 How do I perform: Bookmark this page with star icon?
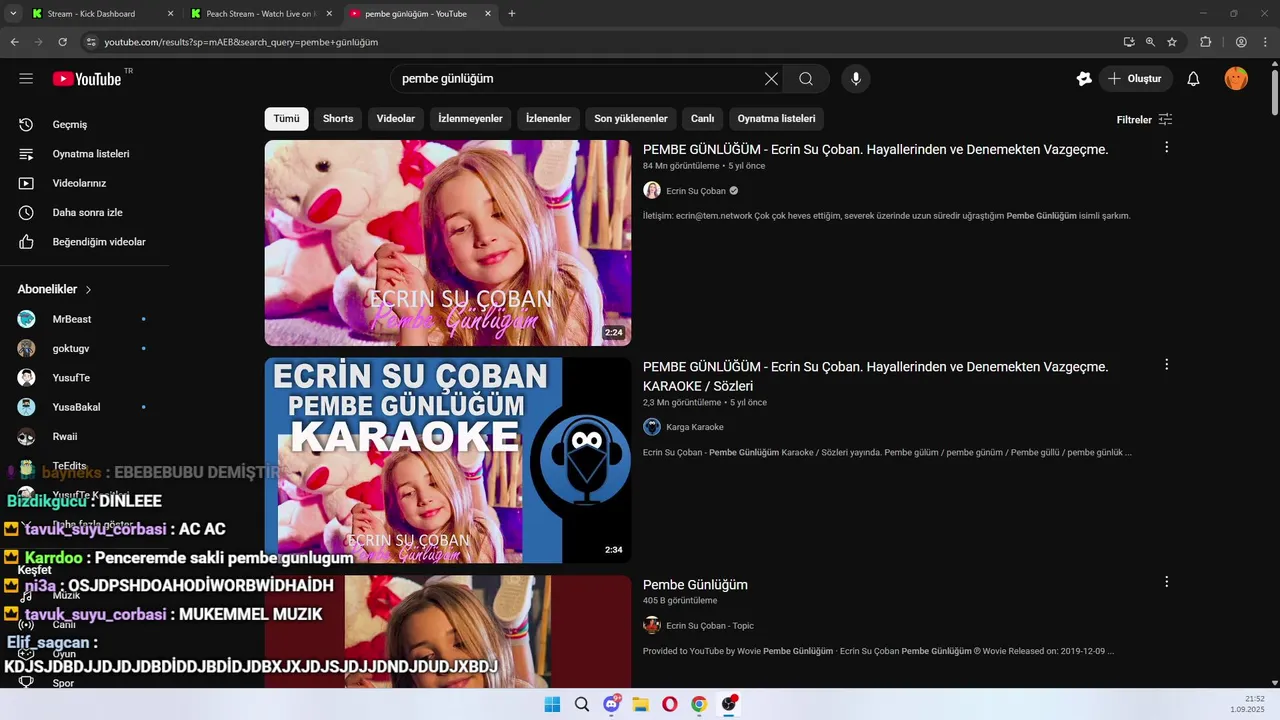[1172, 42]
